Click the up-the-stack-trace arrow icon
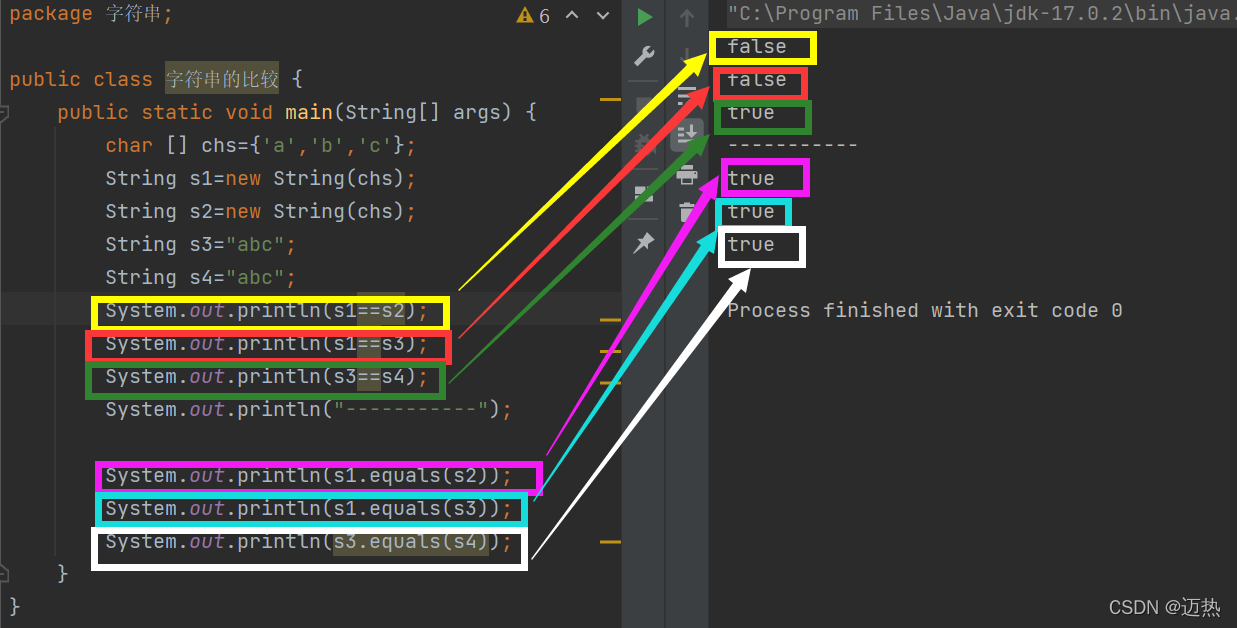Image resolution: width=1237 pixels, height=628 pixels. pyautogui.click(x=686, y=17)
